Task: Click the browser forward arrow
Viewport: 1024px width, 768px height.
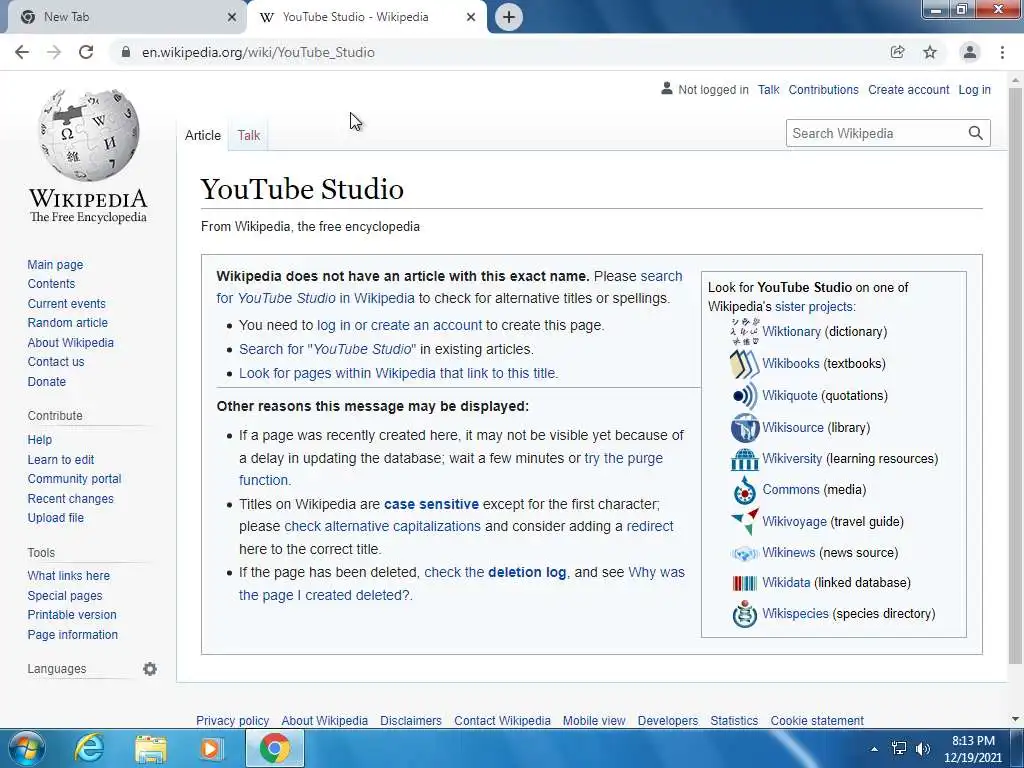Action: pyautogui.click(x=54, y=52)
